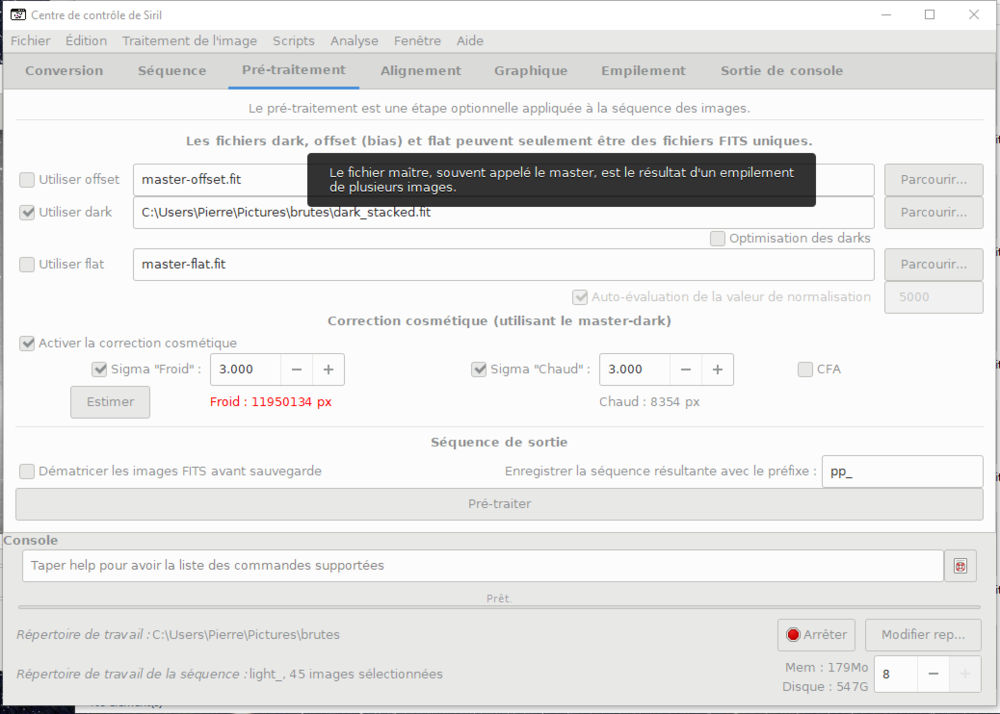1000x714 pixels.
Task: Click the output prefix field pp_
Action: tap(902, 472)
